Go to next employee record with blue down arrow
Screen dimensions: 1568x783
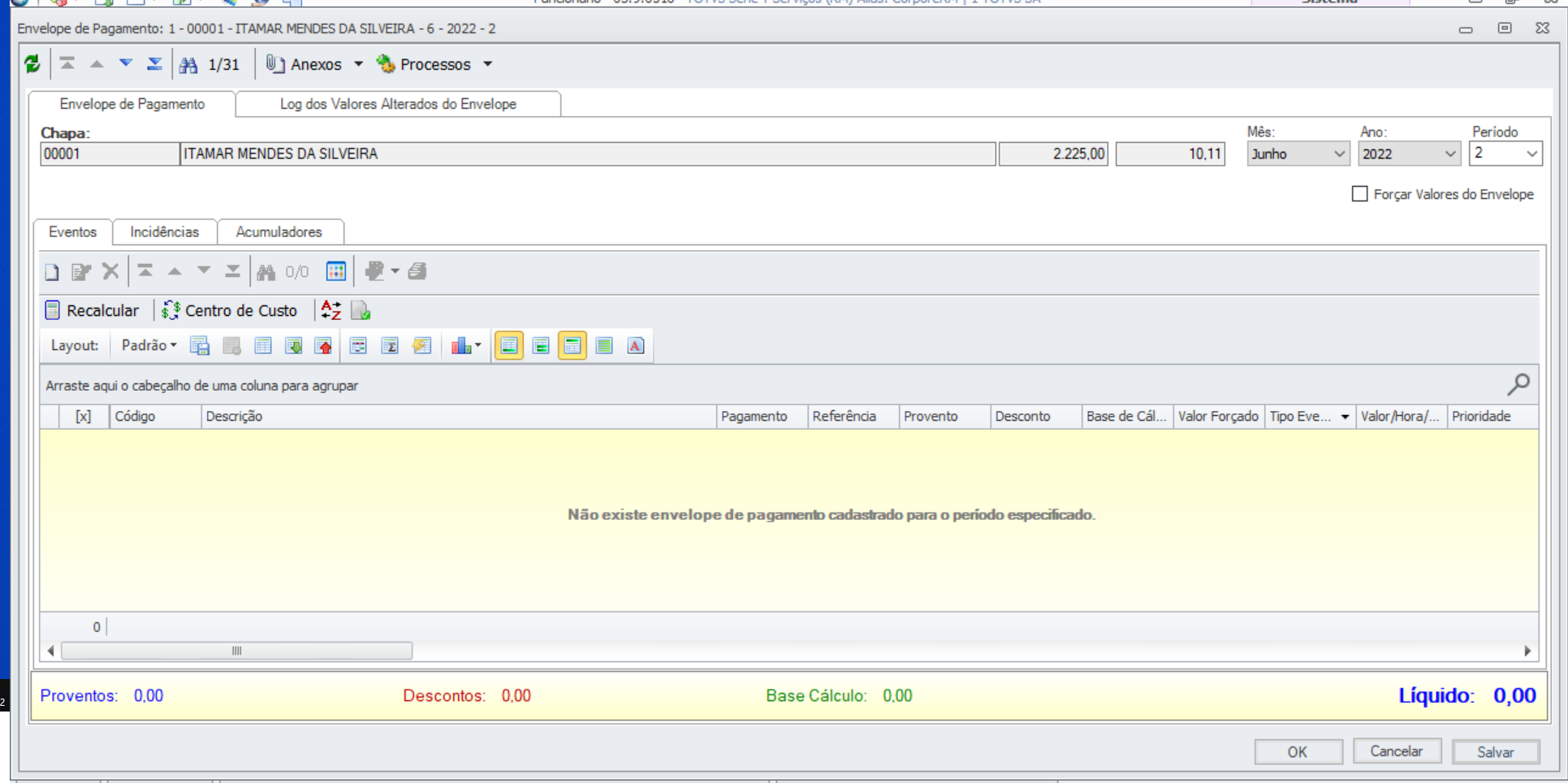[x=126, y=63]
